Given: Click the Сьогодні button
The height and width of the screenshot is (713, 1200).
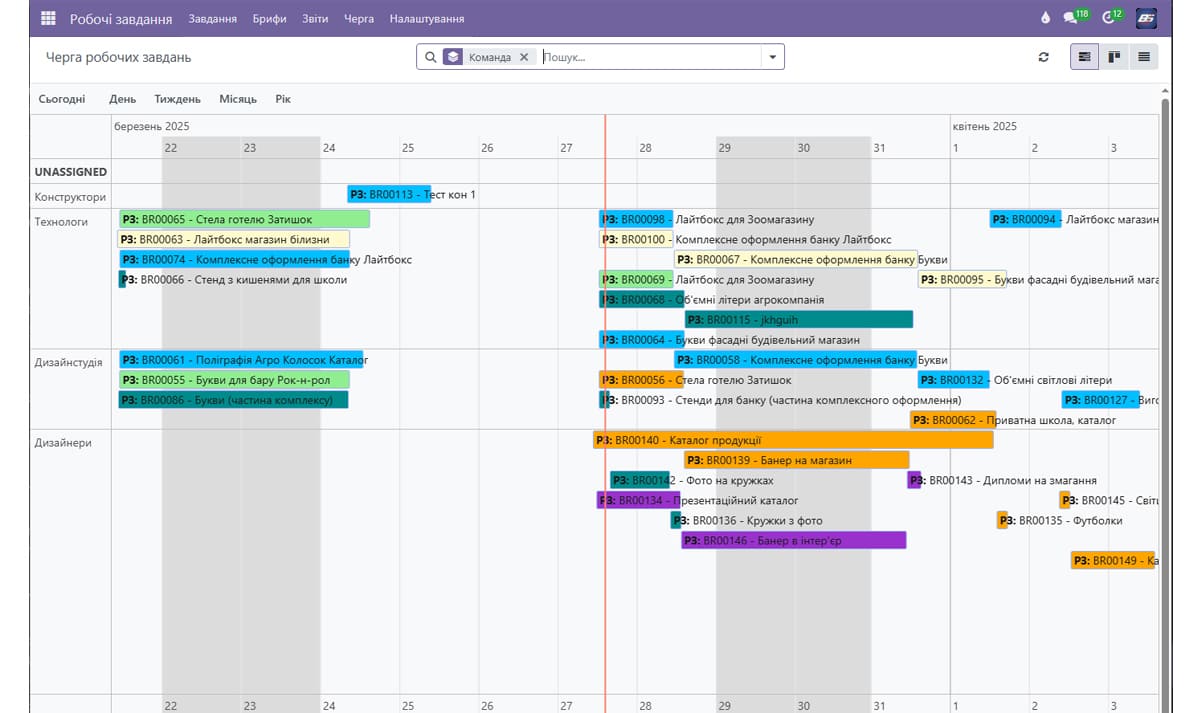Looking at the screenshot, I should [62, 99].
